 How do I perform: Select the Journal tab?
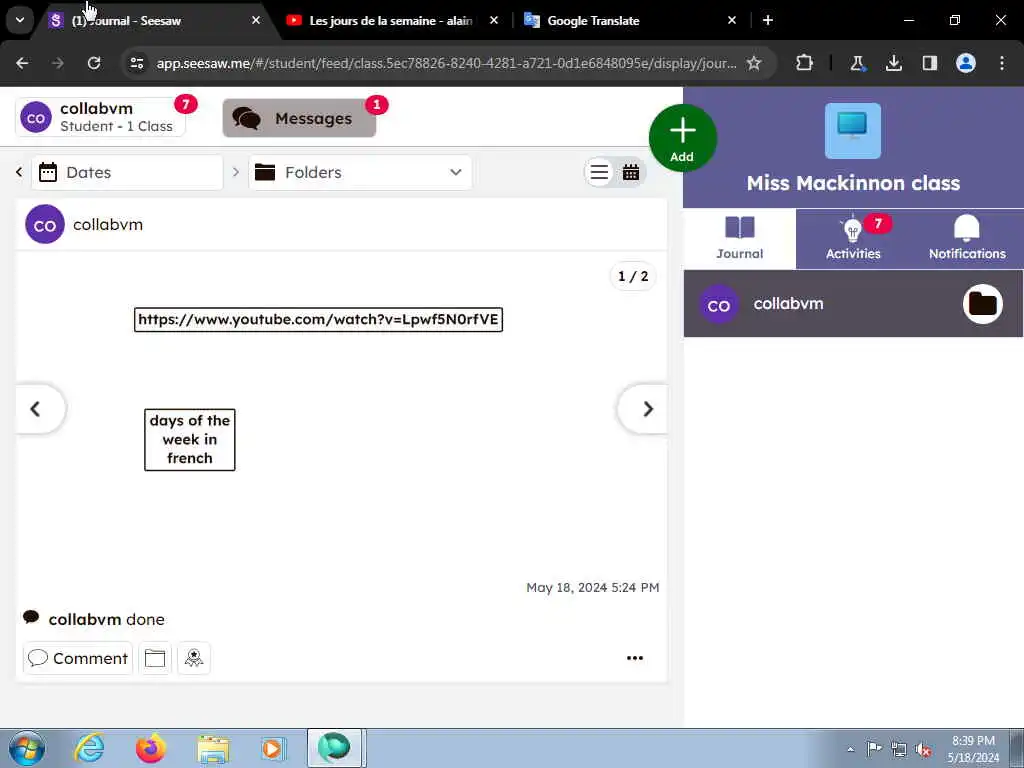click(739, 238)
